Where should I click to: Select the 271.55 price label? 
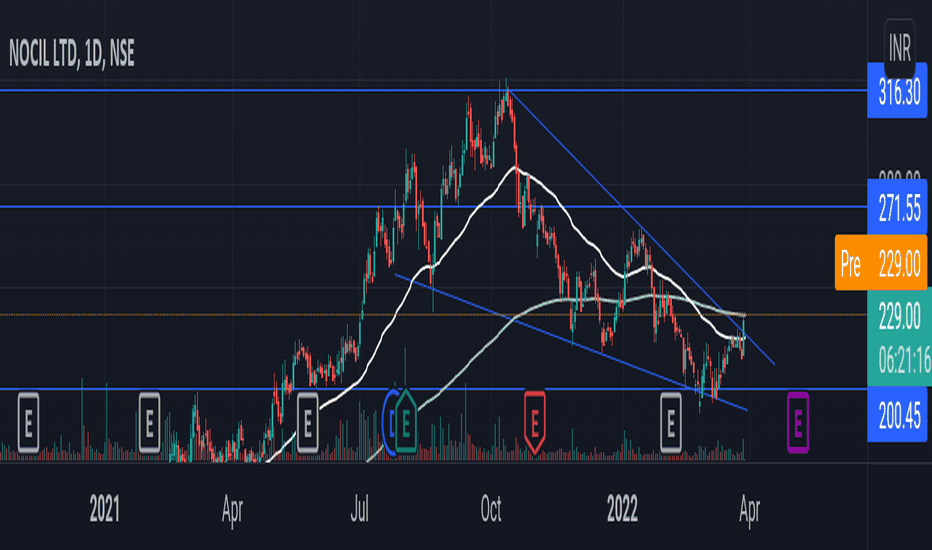tap(897, 206)
